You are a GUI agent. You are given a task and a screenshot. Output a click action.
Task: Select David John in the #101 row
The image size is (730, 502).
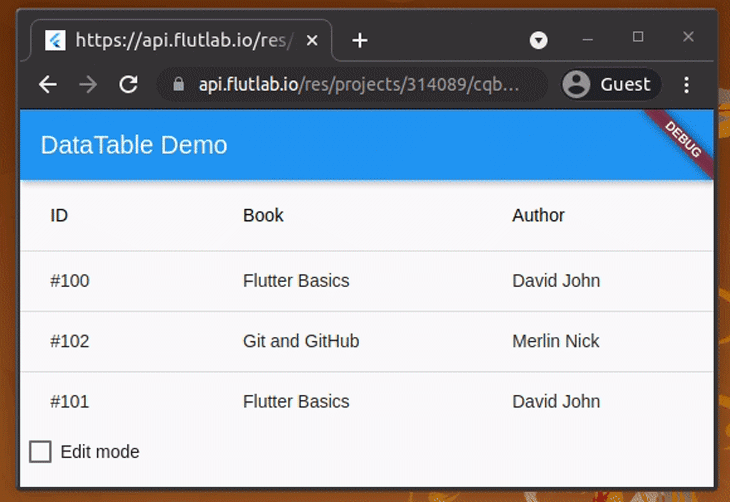(556, 401)
